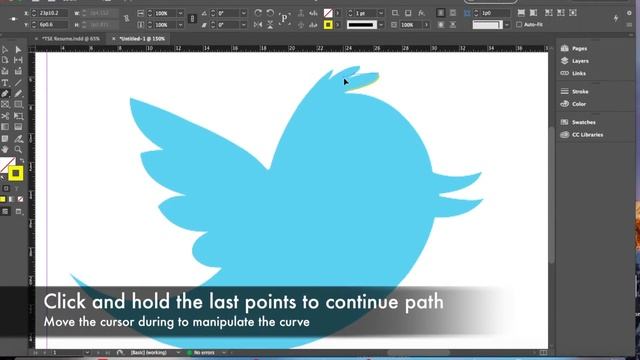This screenshot has width=640, height=360.
Task: Select the Pencil tool
Action: pyautogui.click(x=18, y=94)
